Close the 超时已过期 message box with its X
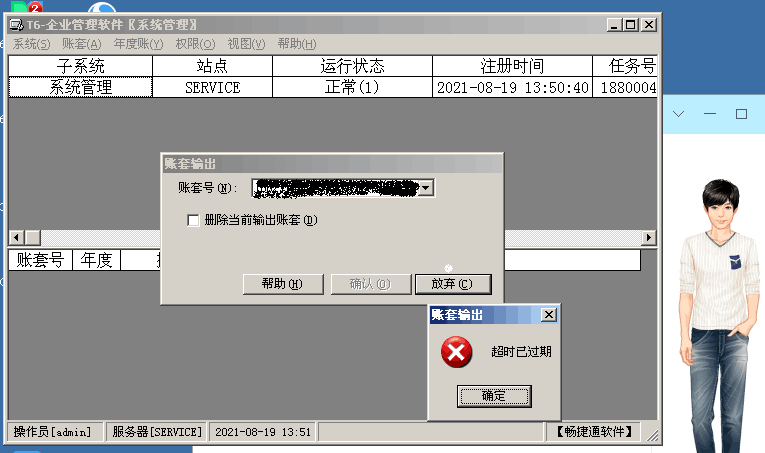Viewport: 765px width, 453px height. [549, 315]
